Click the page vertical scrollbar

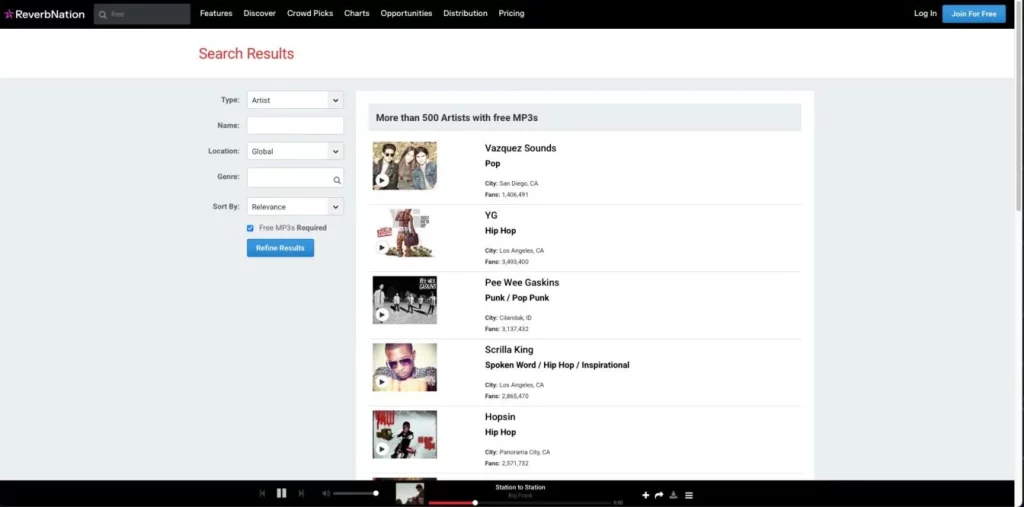pyautogui.click(x=1019, y=105)
